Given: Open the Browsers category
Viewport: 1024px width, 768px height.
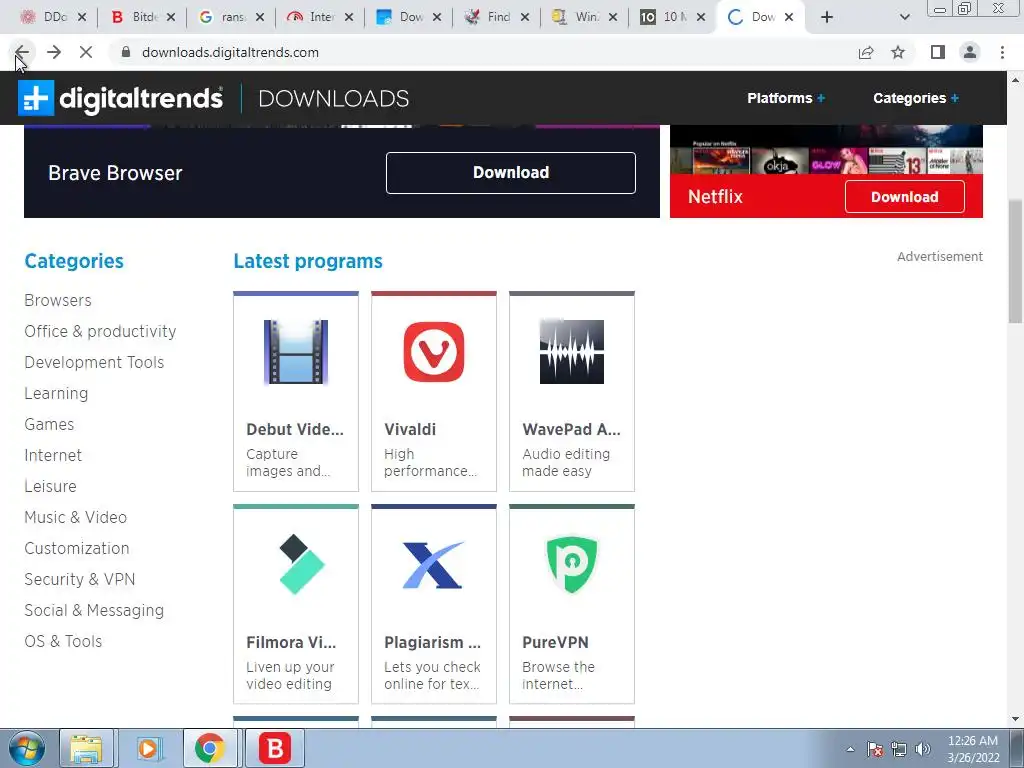Looking at the screenshot, I should click(x=57, y=300).
